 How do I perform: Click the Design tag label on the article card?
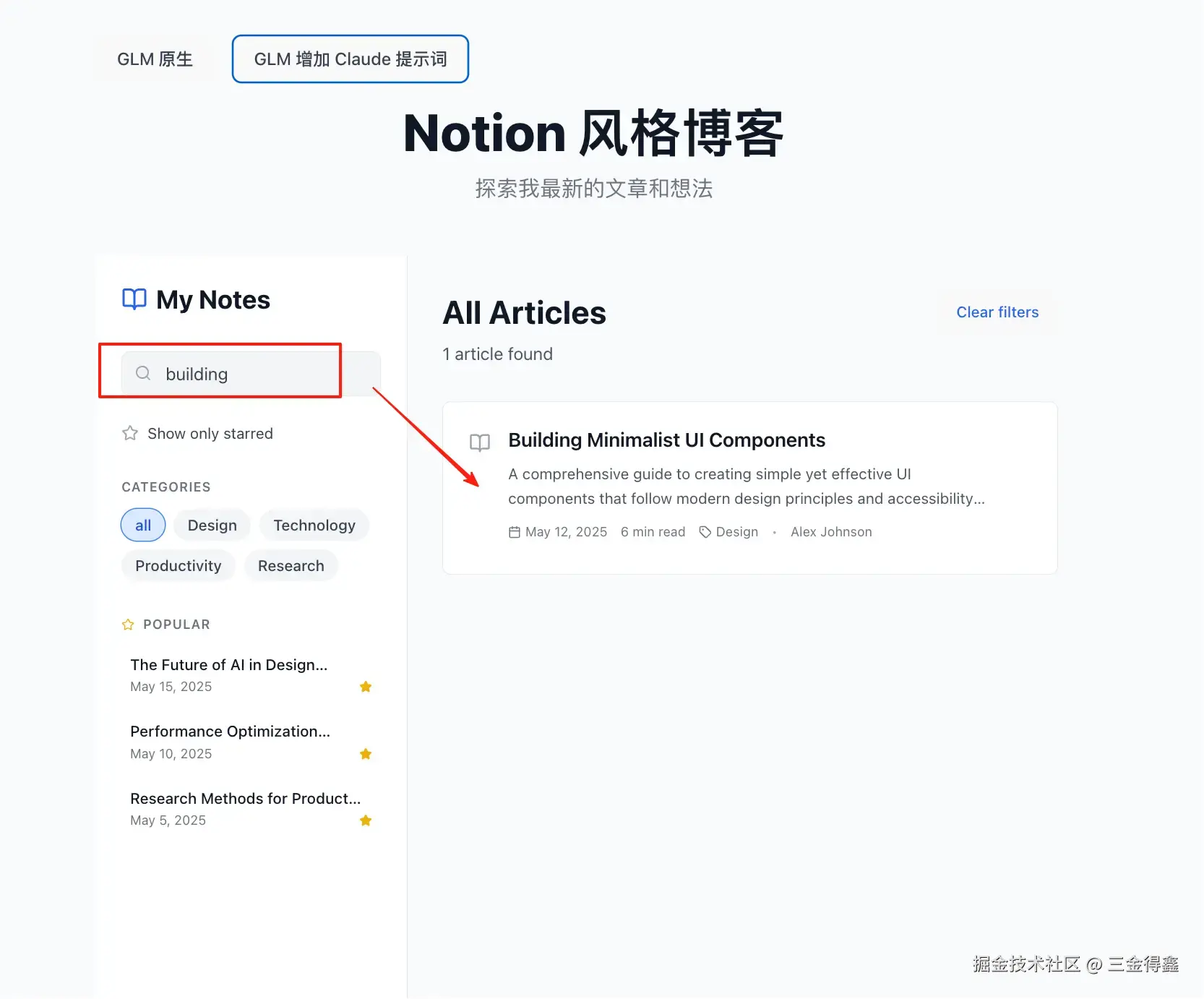click(x=737, y=532)
